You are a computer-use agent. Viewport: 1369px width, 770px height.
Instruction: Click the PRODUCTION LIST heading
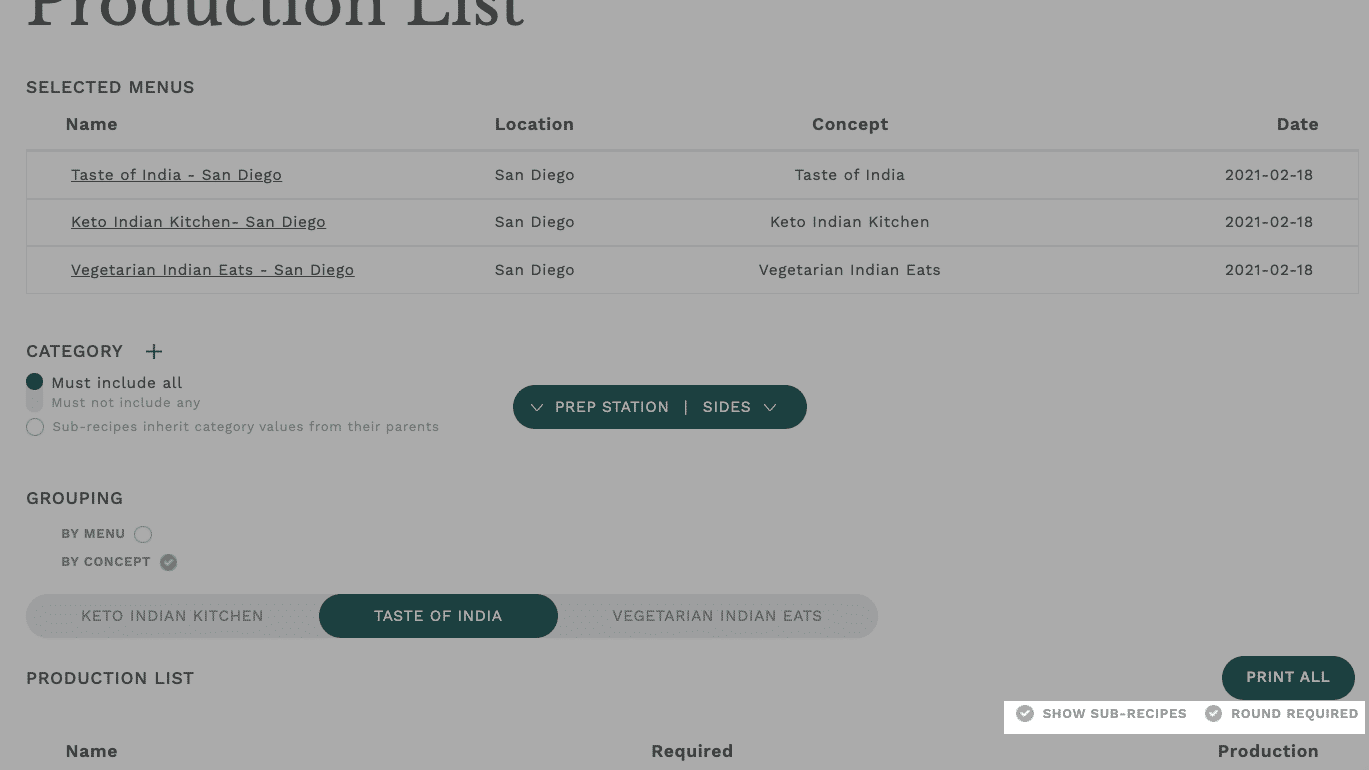110,678
